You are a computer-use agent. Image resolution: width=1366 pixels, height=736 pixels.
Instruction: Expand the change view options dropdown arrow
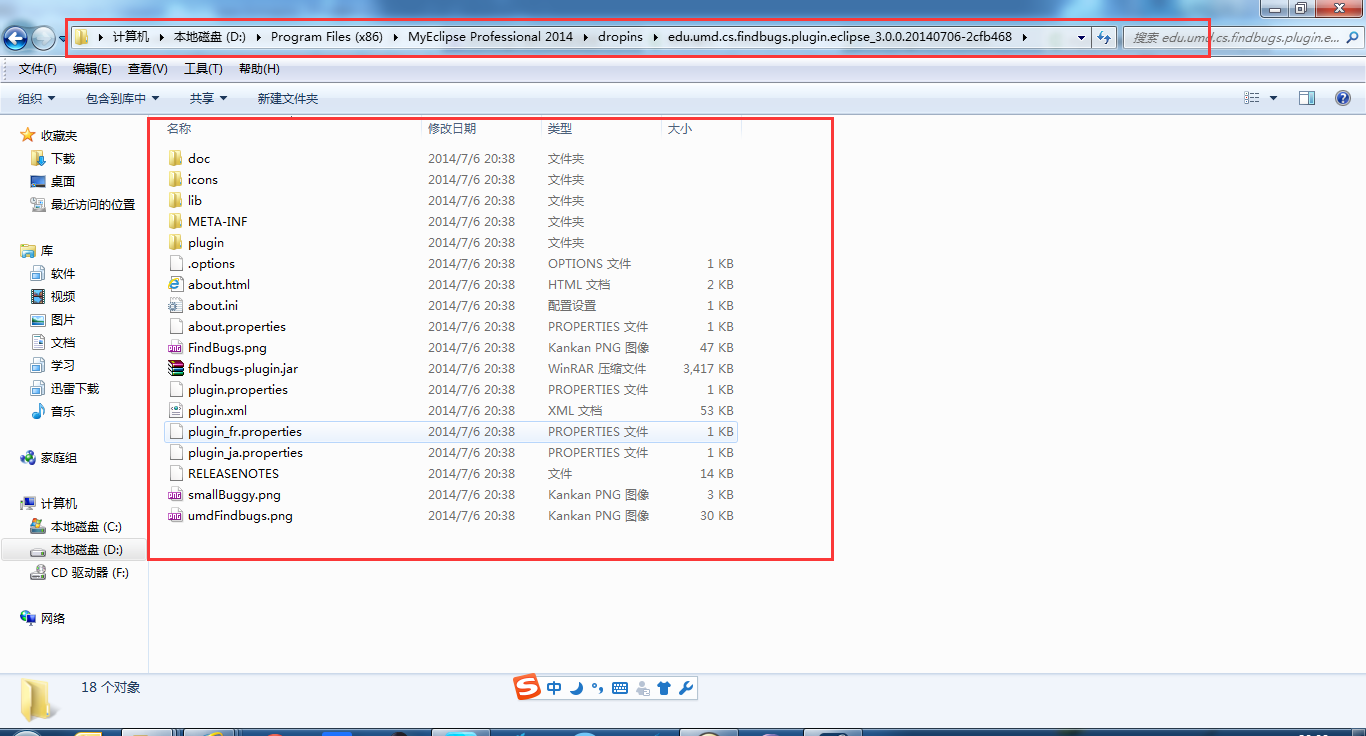tap(1273, 98)
